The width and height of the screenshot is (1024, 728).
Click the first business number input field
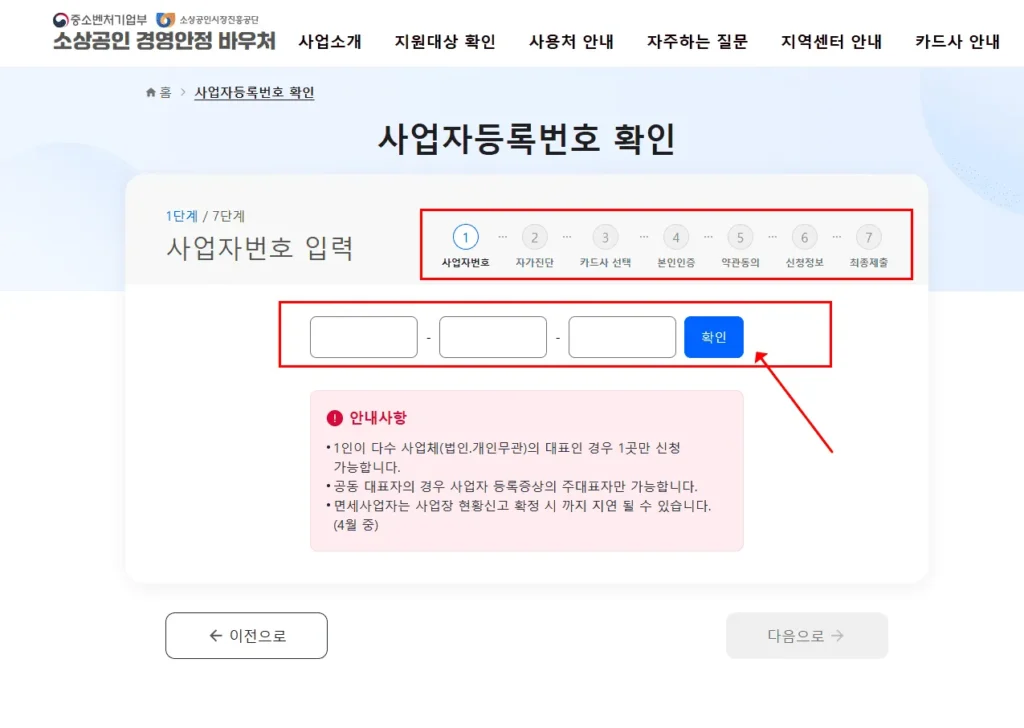pos(363,336)
